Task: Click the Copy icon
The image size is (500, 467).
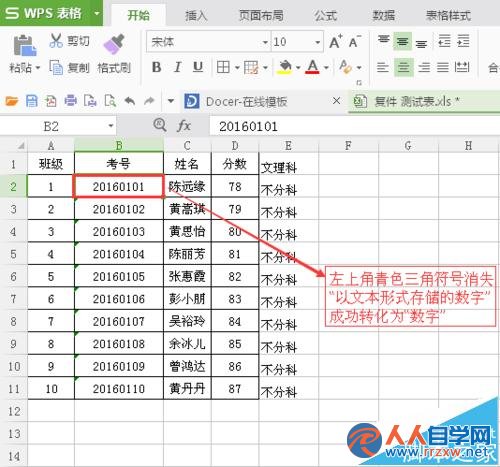Action: [x=56, y=67]
